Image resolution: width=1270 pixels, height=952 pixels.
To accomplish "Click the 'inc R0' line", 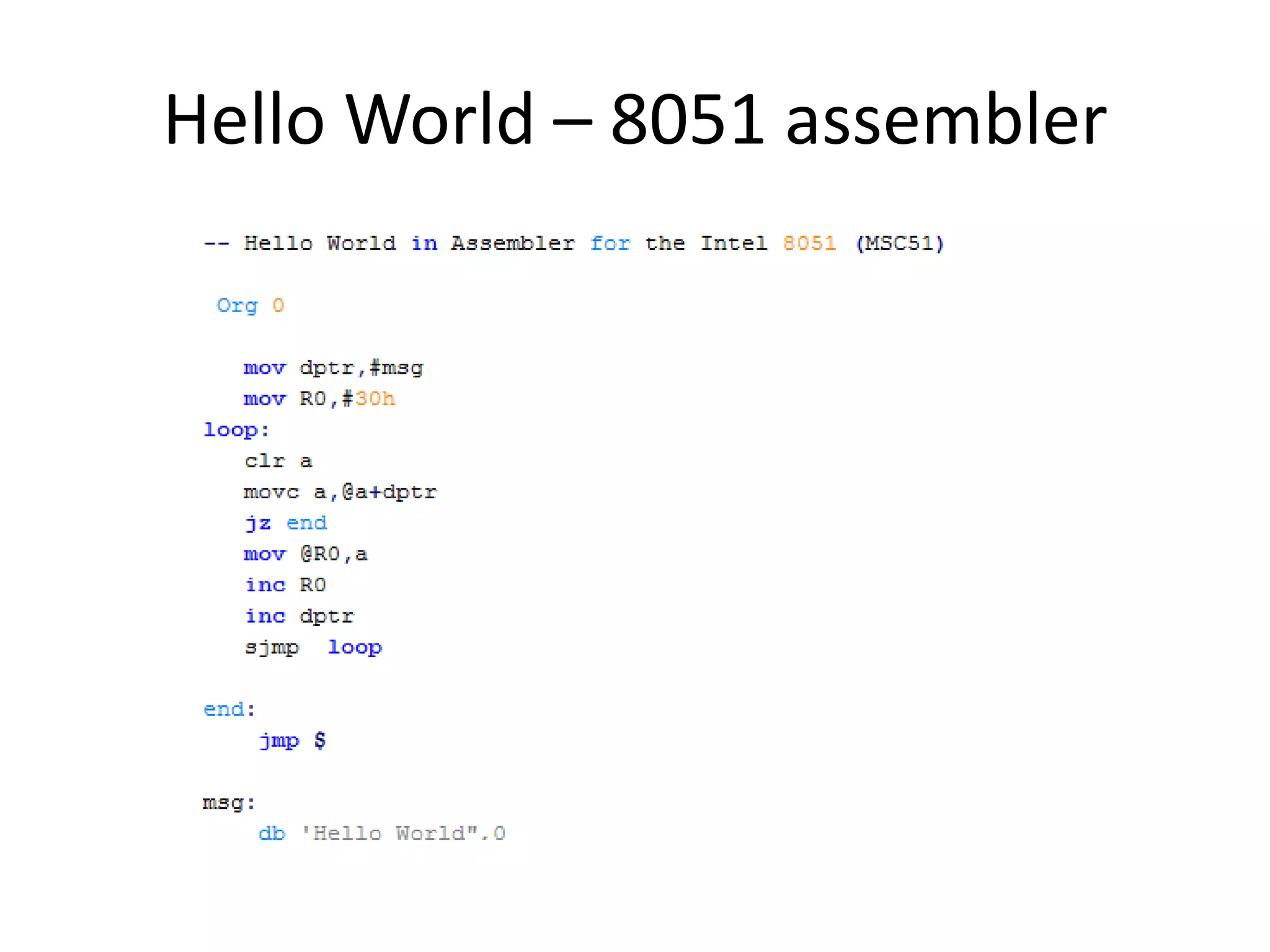I will [x=286, y=585].
